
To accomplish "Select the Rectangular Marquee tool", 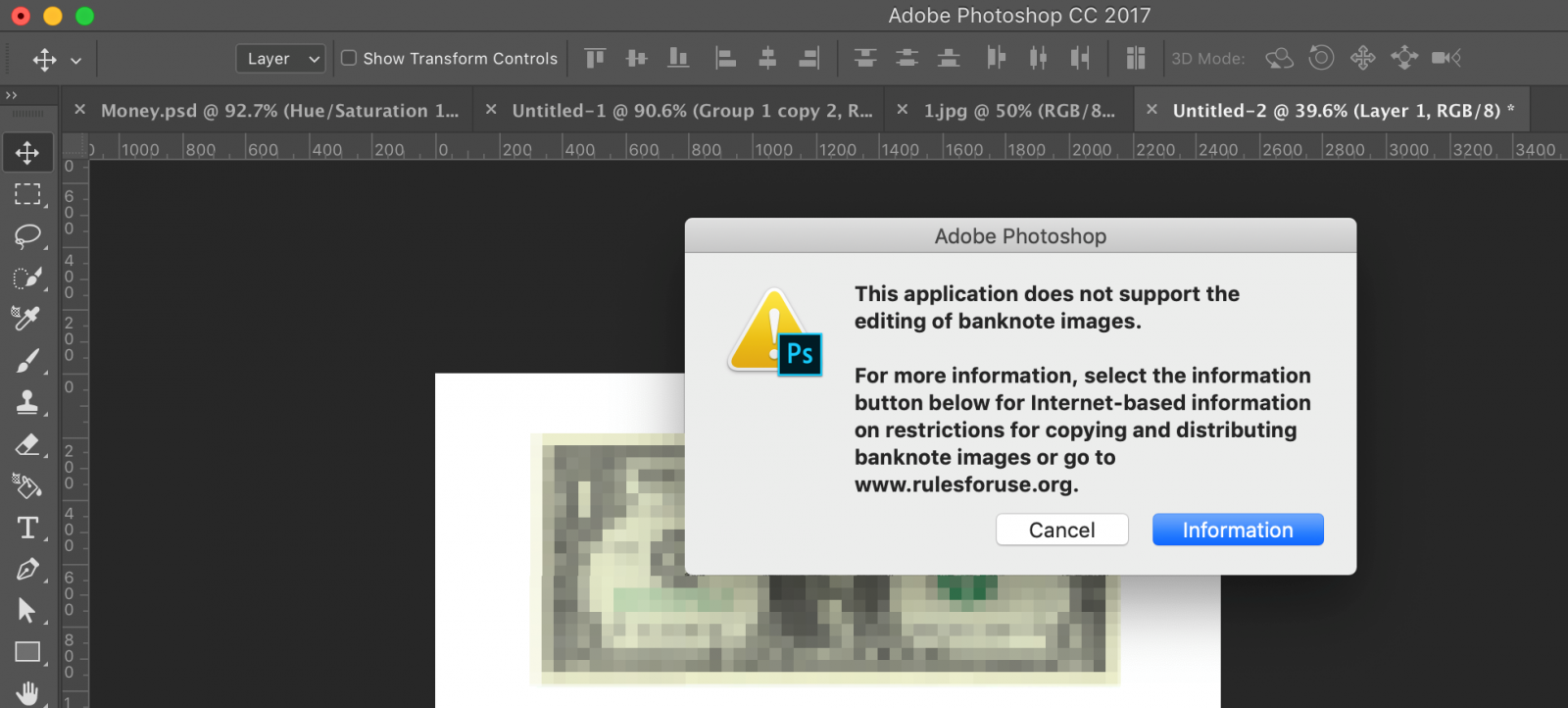I will (27, 194).
